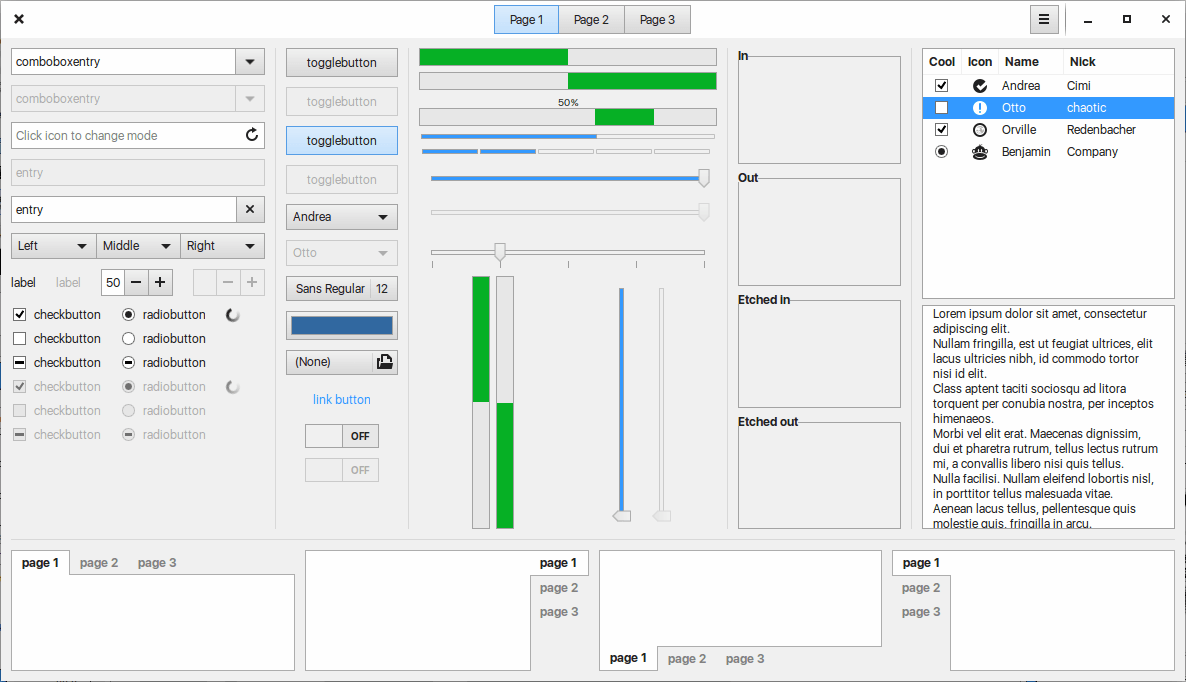Click the minus button next to 50
The image size is (1186, 682).
click(136, 282)
